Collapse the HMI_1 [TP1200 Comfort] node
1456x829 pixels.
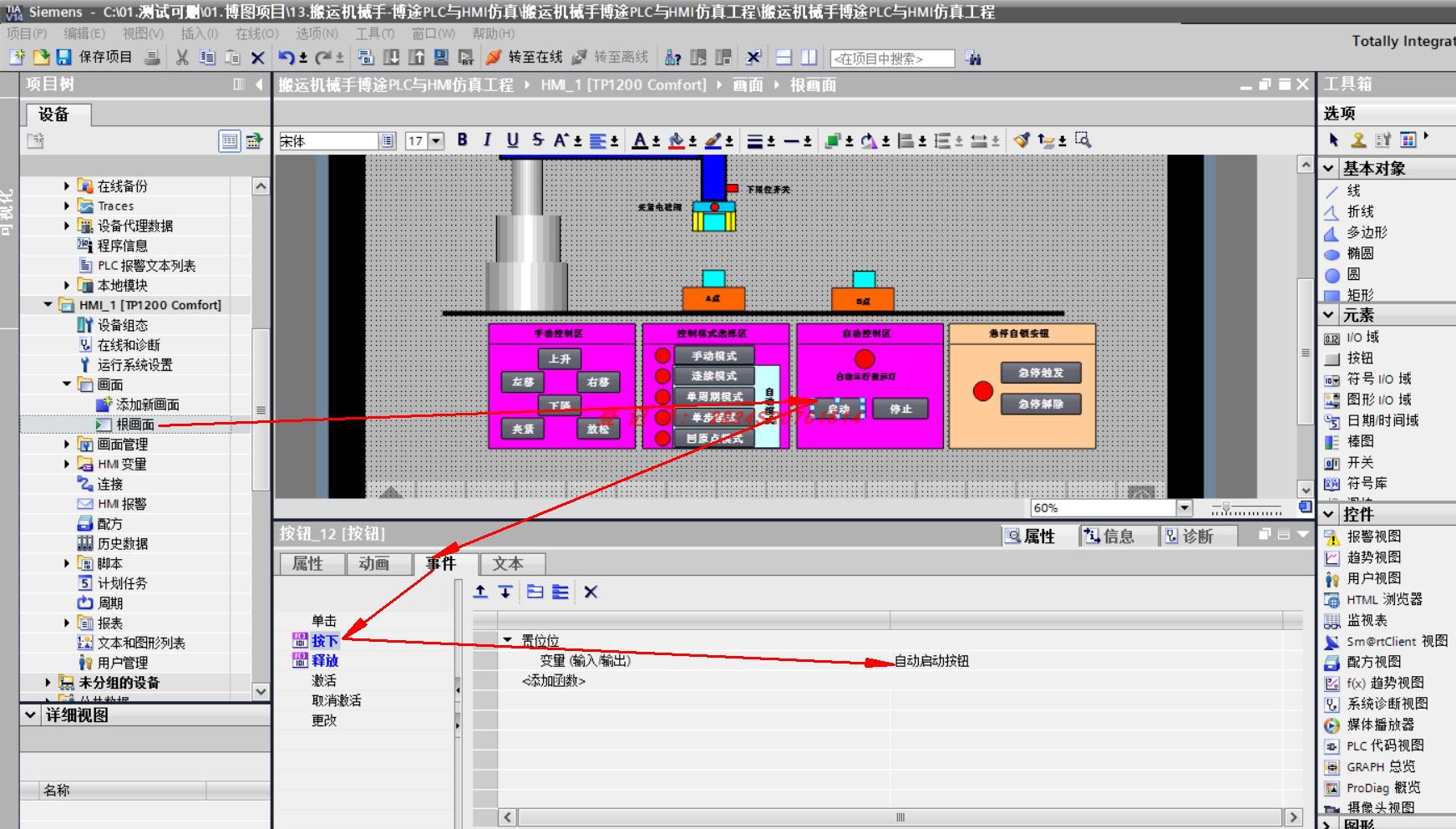pos(48,305)
